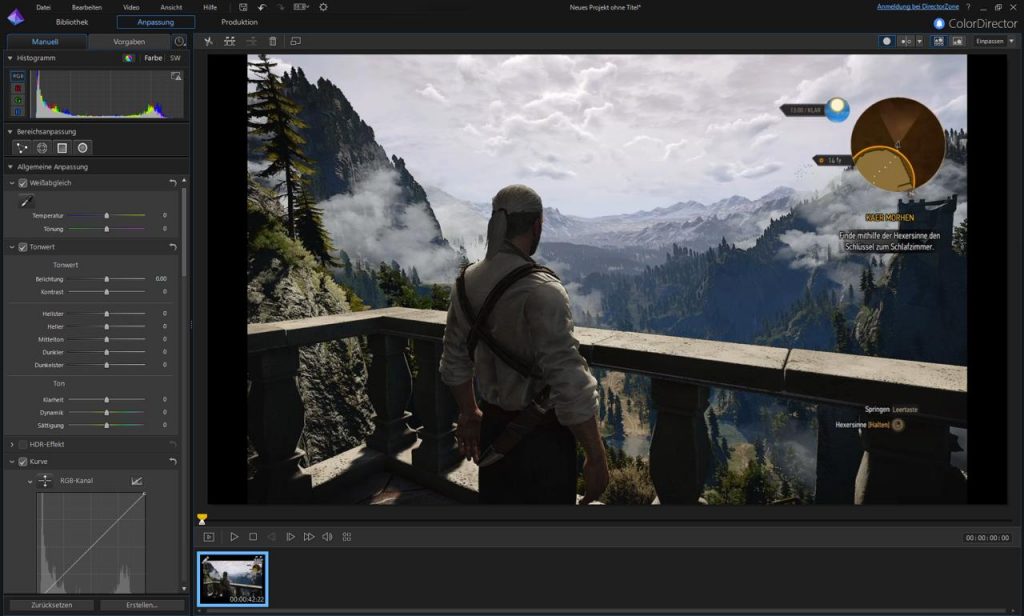
Task: Click the Belichtung slider handle
Action: tap(106, 279)
